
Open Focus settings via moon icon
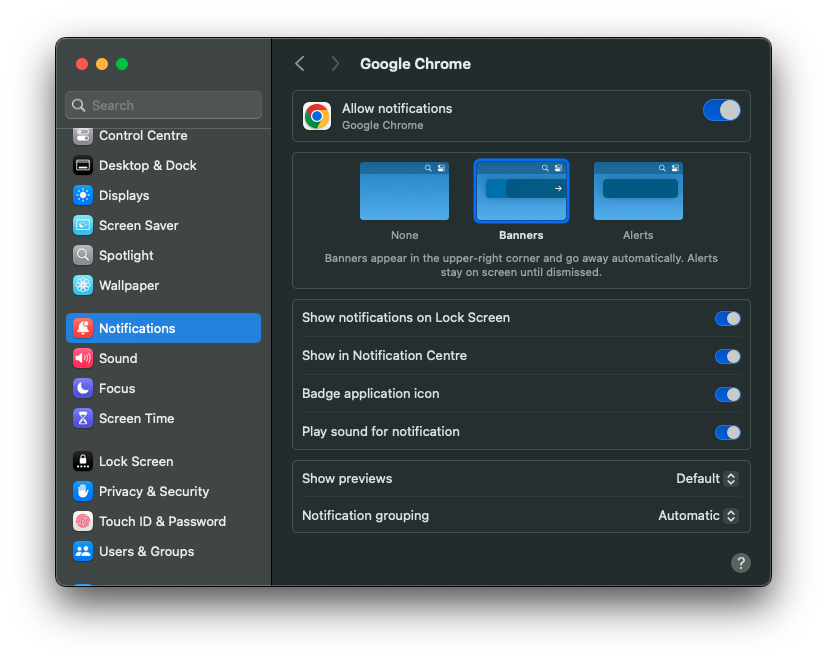tap(83, 388)
